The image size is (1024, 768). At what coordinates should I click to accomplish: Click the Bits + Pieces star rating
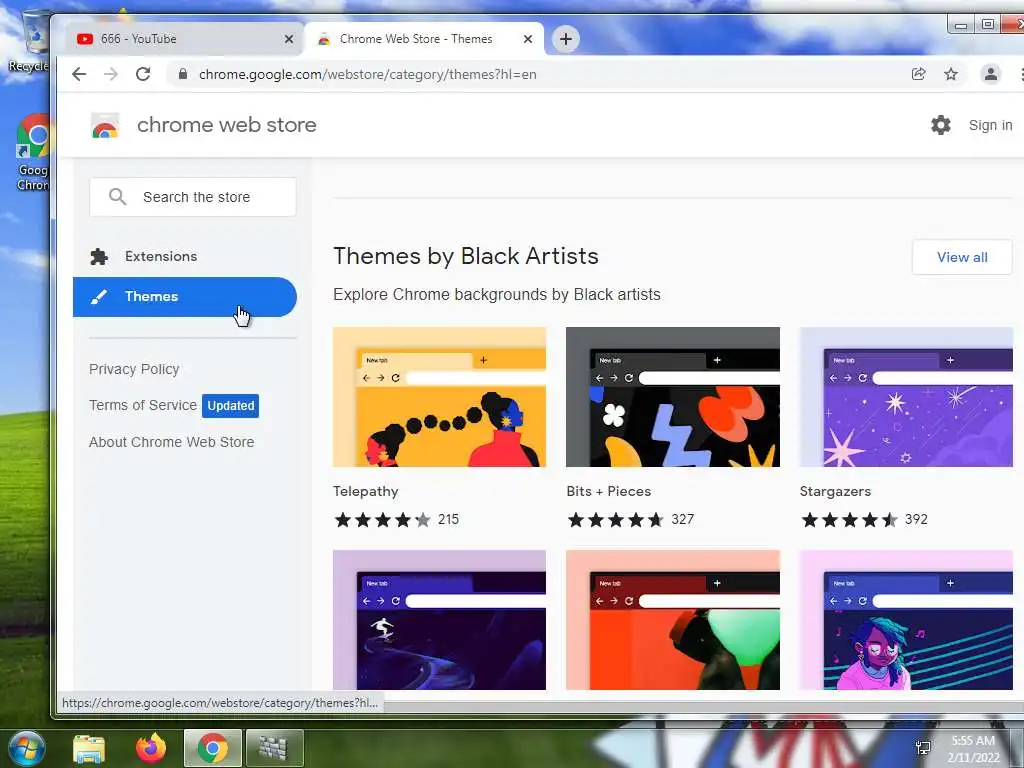click(x=616, y=520)
